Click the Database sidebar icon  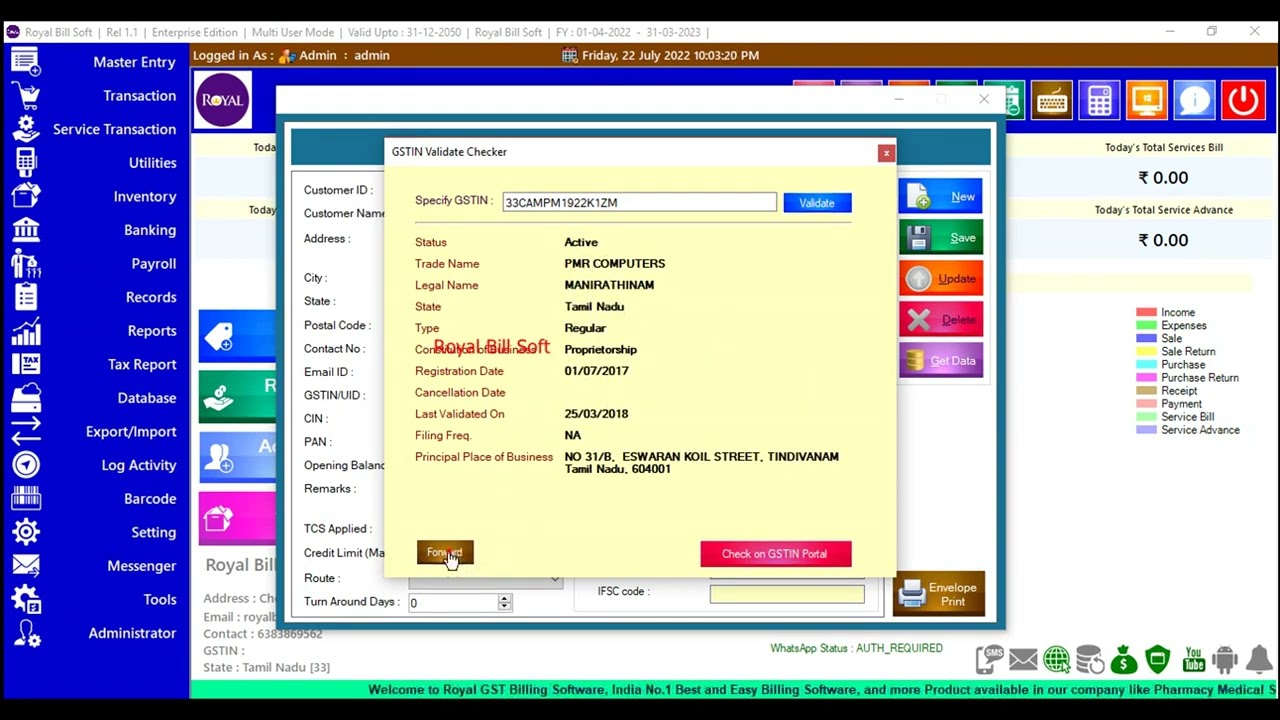[26, 398]
